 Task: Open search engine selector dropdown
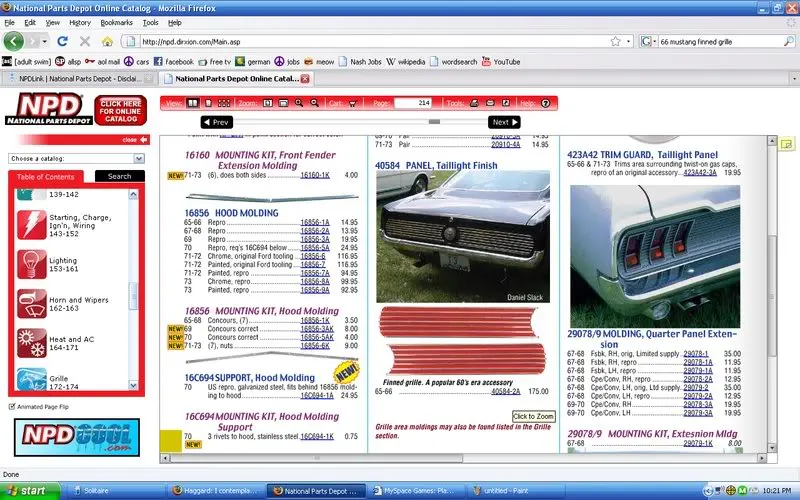coord(648,41)
